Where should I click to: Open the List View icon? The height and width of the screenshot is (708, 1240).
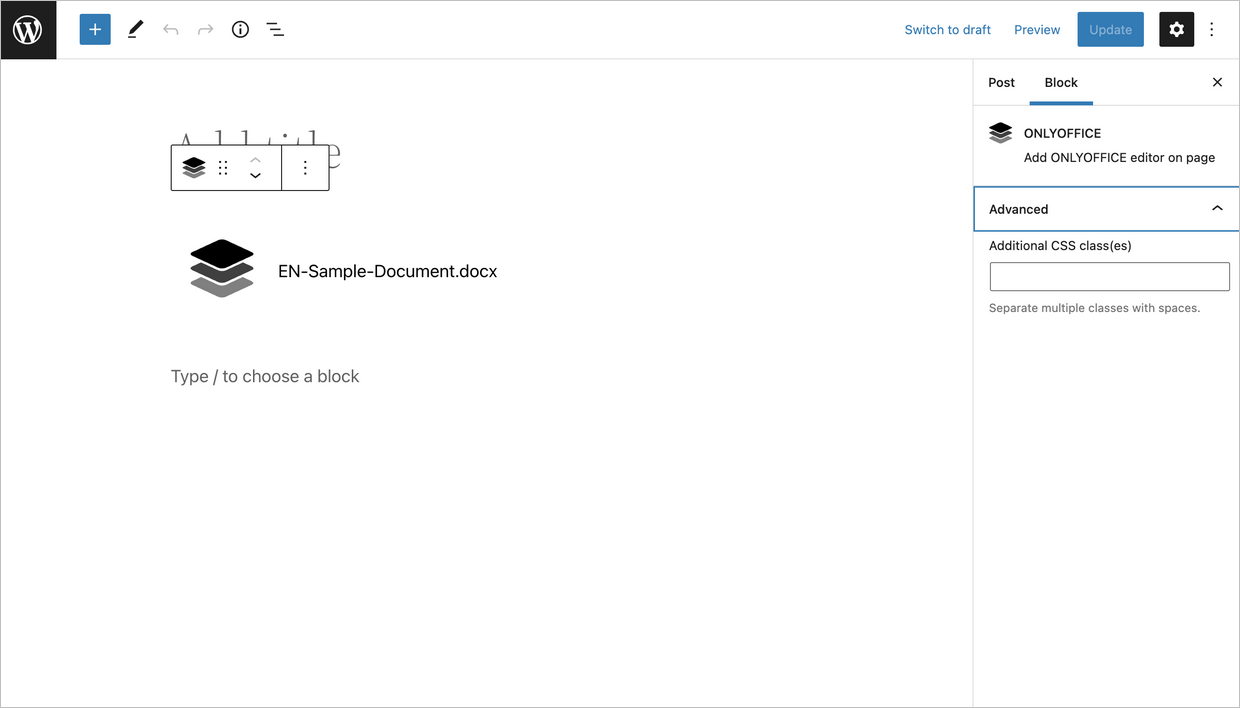pos(275,30)
